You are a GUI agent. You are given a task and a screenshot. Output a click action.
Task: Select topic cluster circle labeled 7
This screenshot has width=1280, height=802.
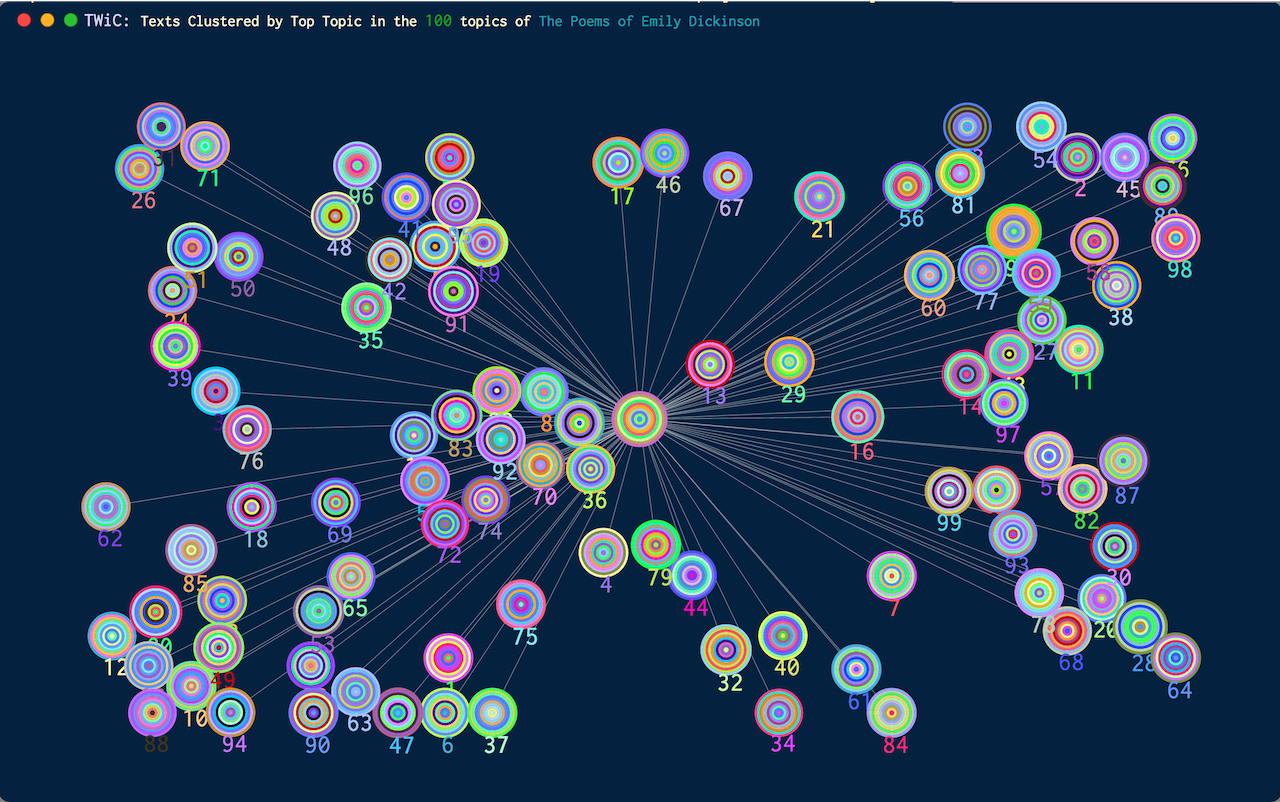click(x=892, y=576)
